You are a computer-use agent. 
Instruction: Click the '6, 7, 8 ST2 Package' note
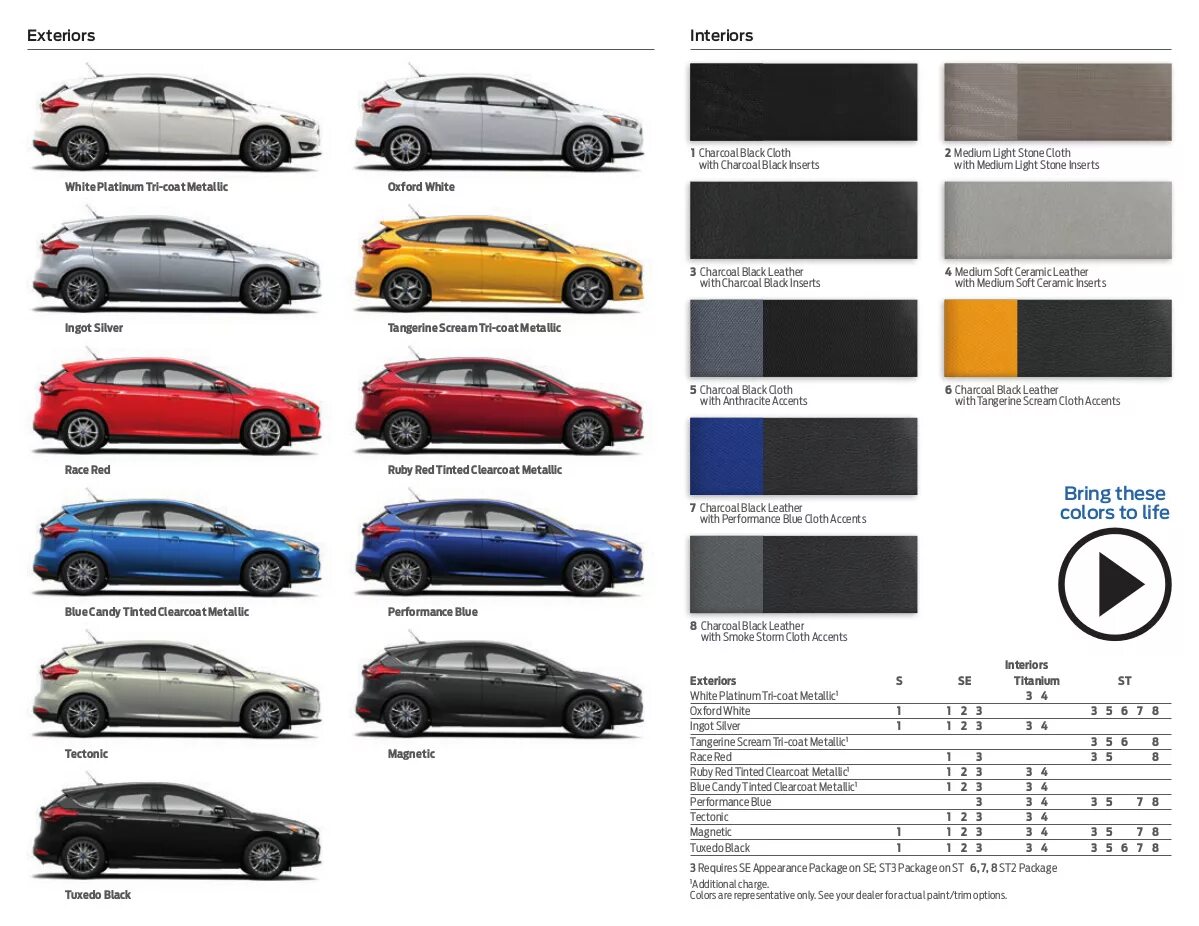tap(1013, 868)
